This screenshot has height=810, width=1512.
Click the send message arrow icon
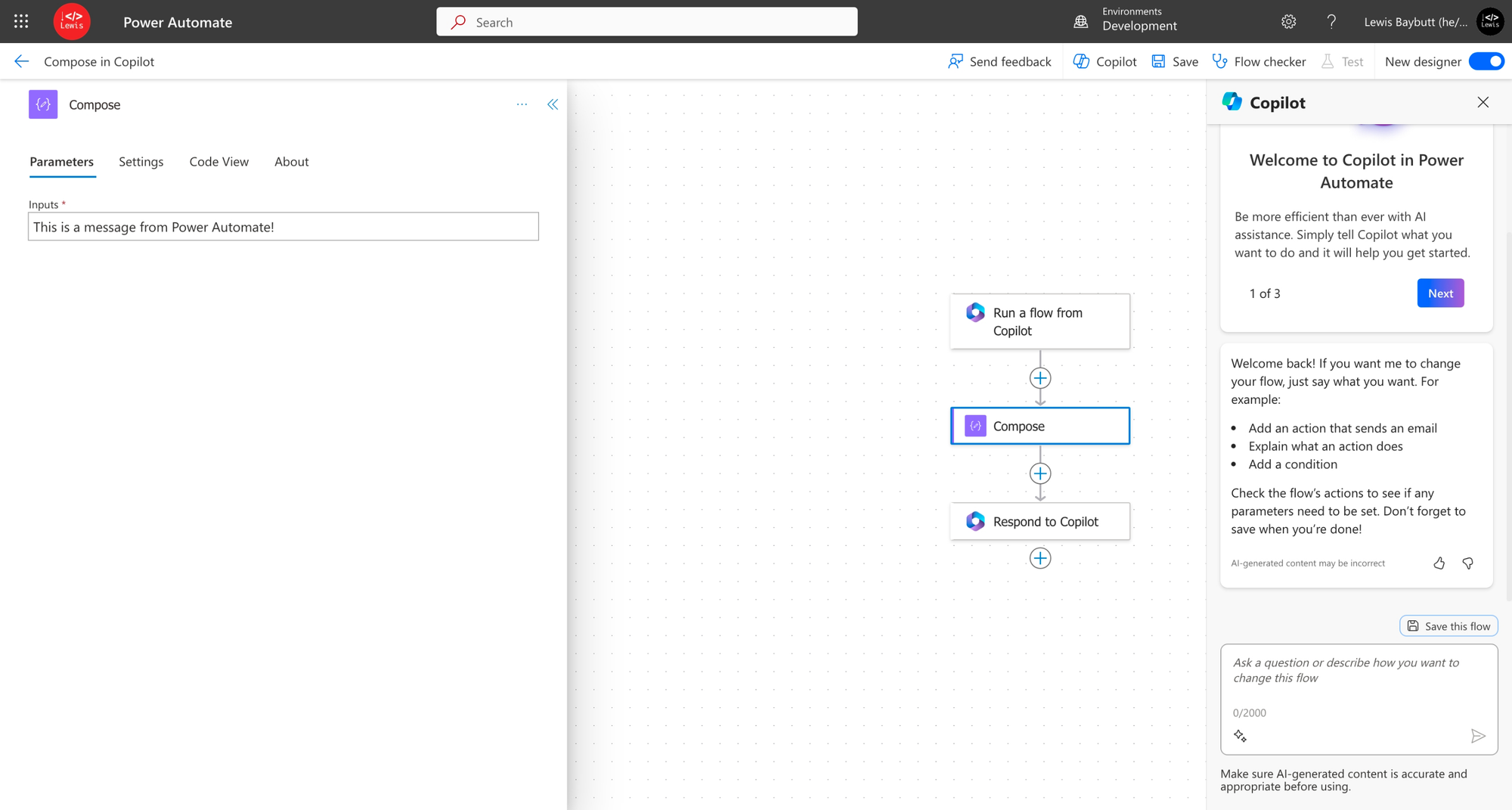(1478, 736)
